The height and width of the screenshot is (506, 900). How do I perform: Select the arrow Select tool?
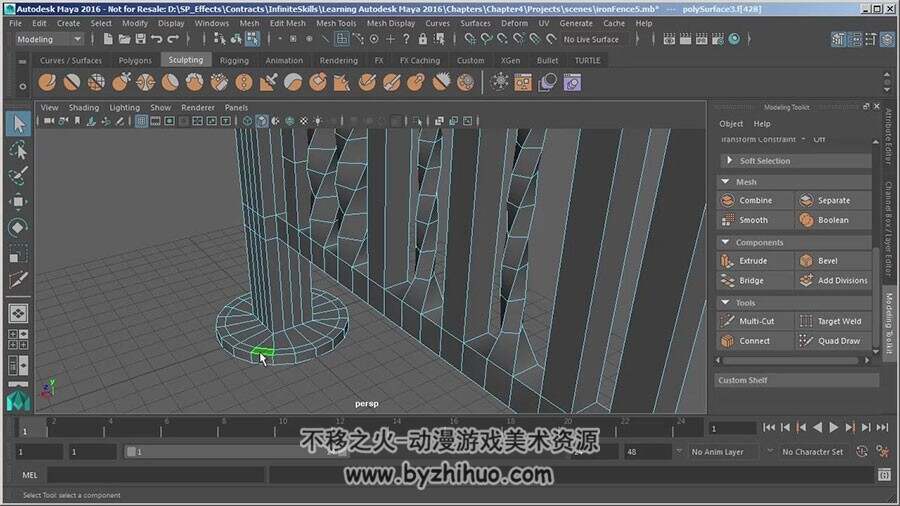pyautogui.click(x=18, y=124)
